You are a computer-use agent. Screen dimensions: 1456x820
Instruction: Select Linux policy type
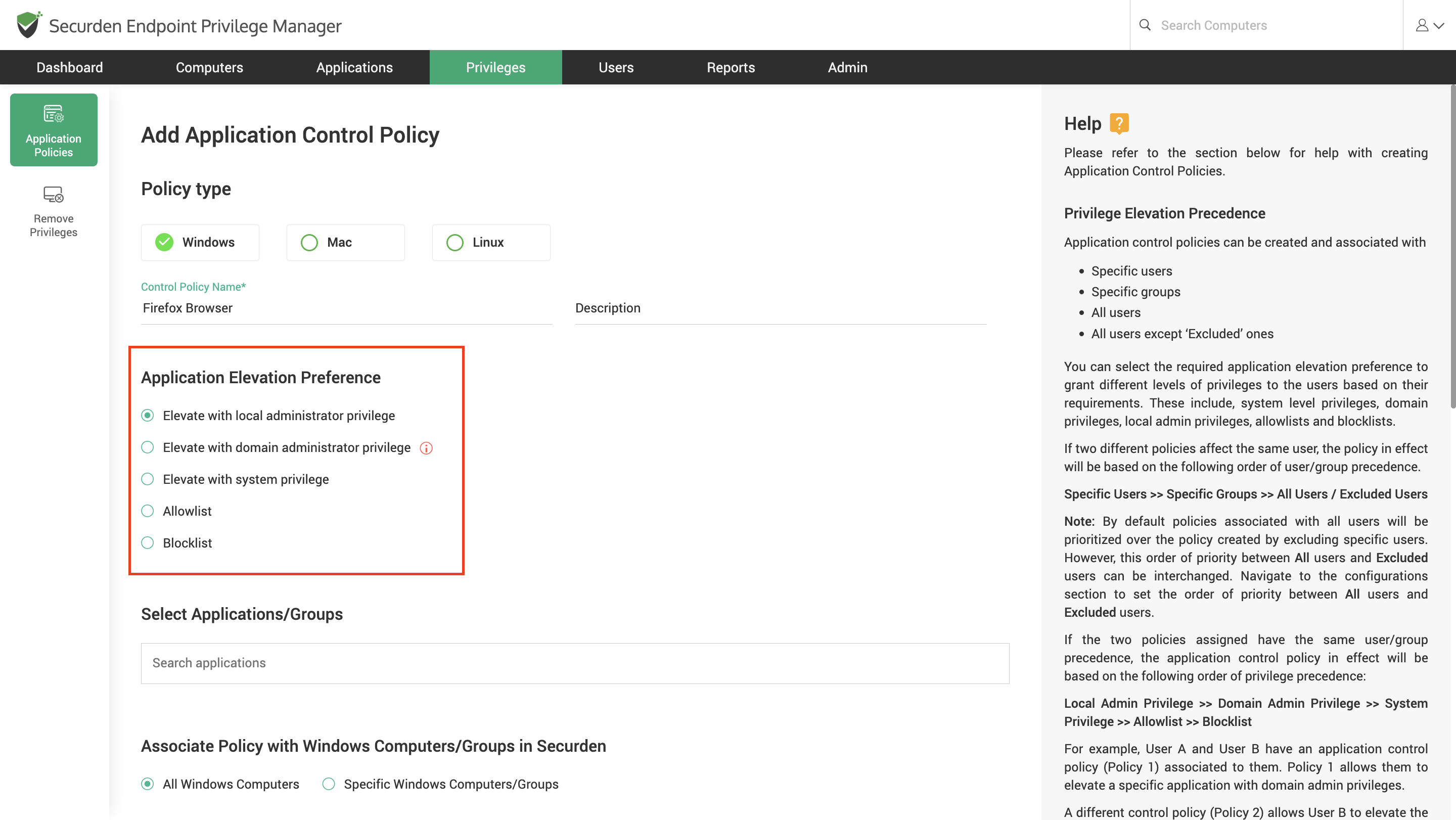pyautogui.click(x=491, y=243)
